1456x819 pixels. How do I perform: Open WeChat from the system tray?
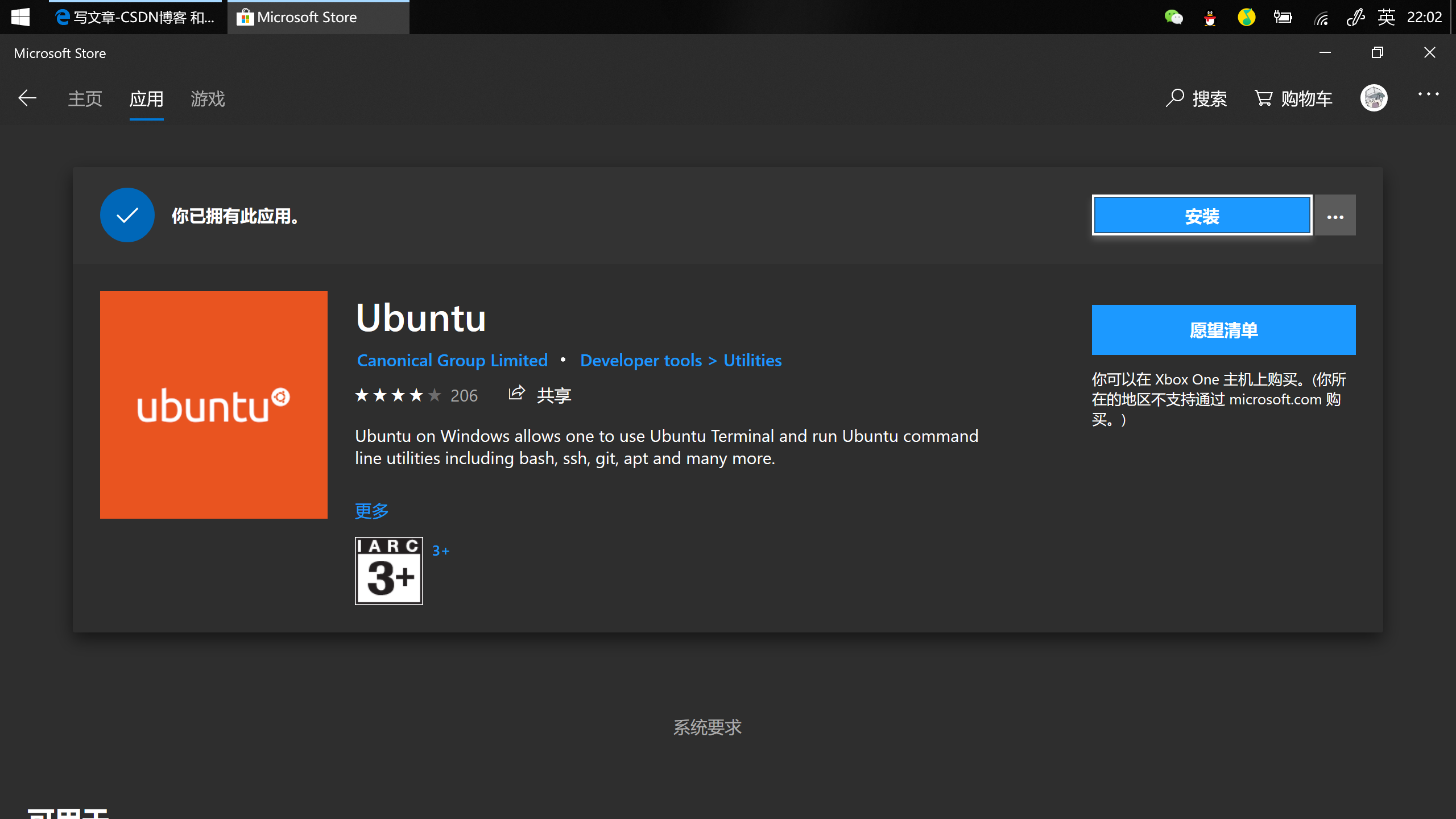click(1174, 17)
